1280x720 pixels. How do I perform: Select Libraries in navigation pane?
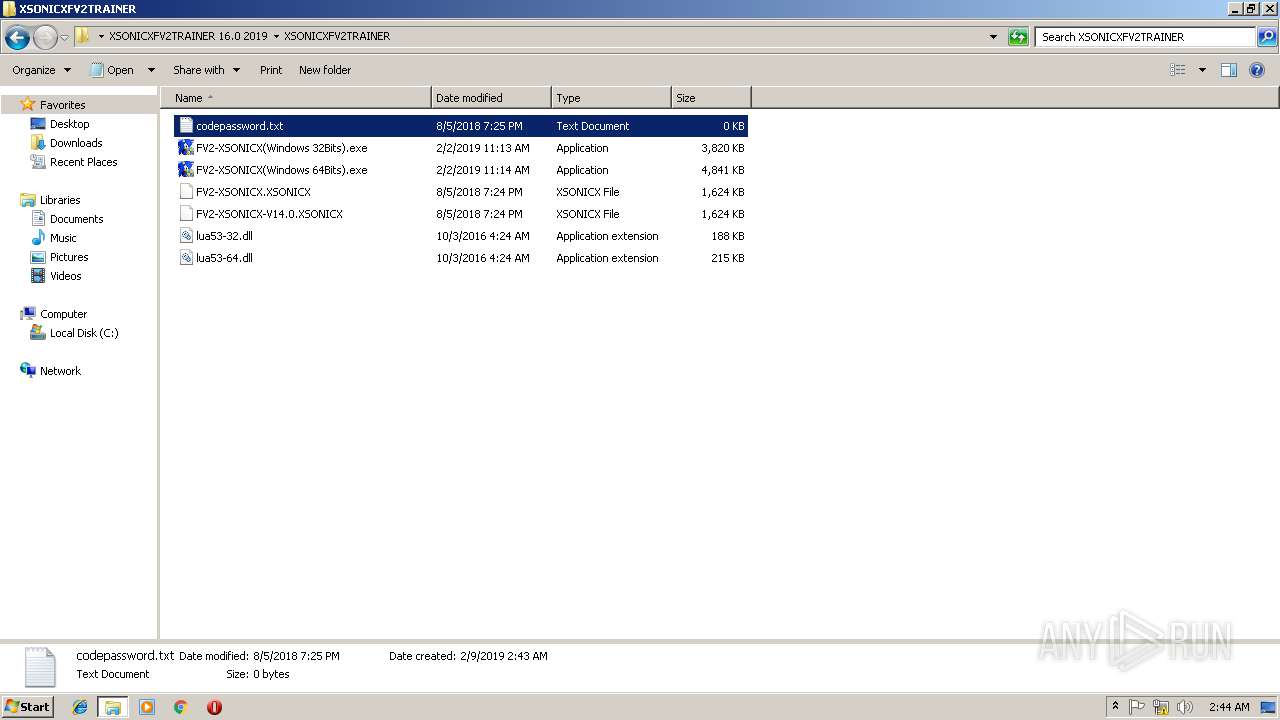pyautogui.click(x=59, y=200)
